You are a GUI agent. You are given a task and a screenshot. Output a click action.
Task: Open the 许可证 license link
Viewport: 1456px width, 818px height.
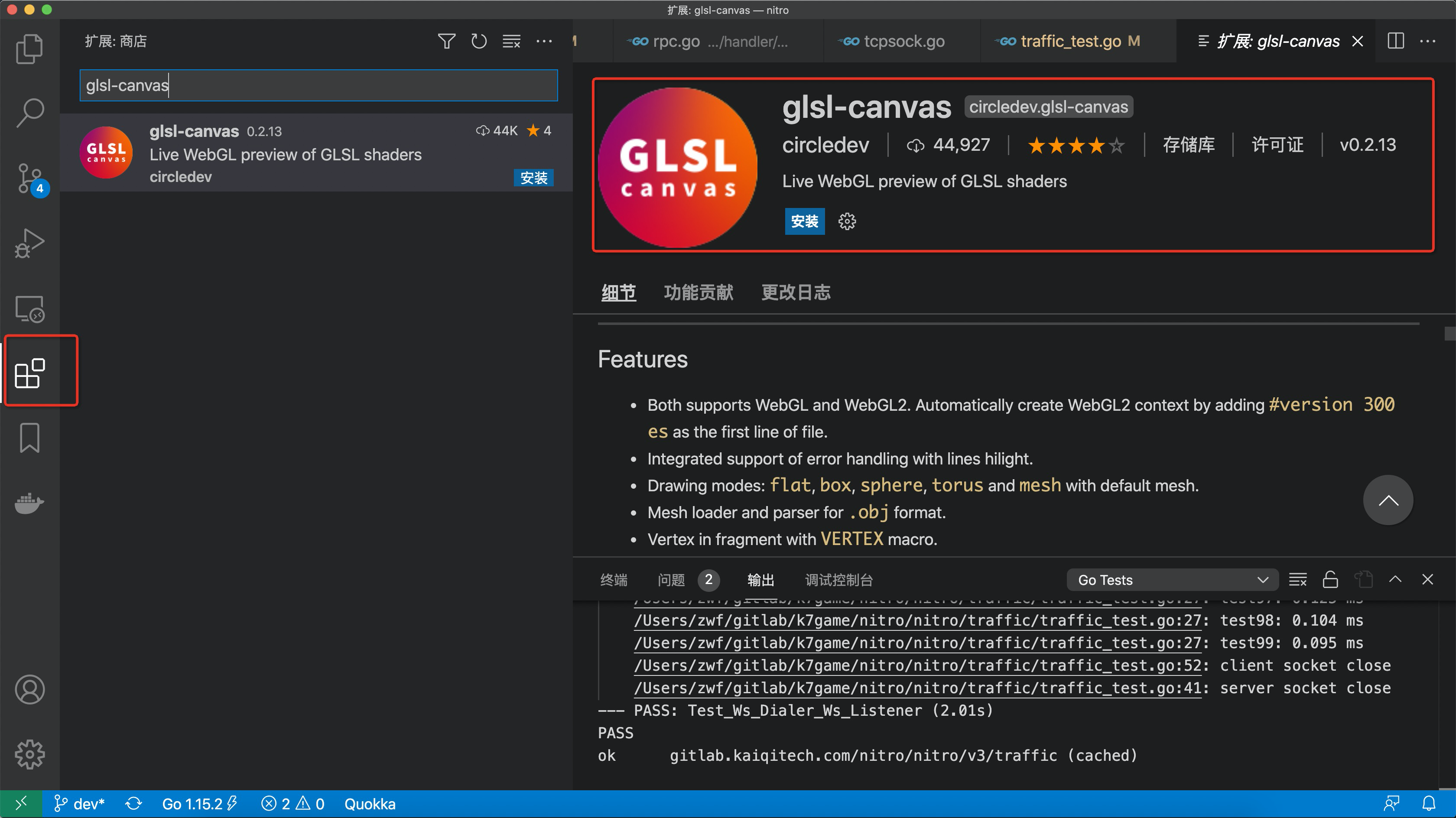pyautogui.click(x=1277, y=145)
